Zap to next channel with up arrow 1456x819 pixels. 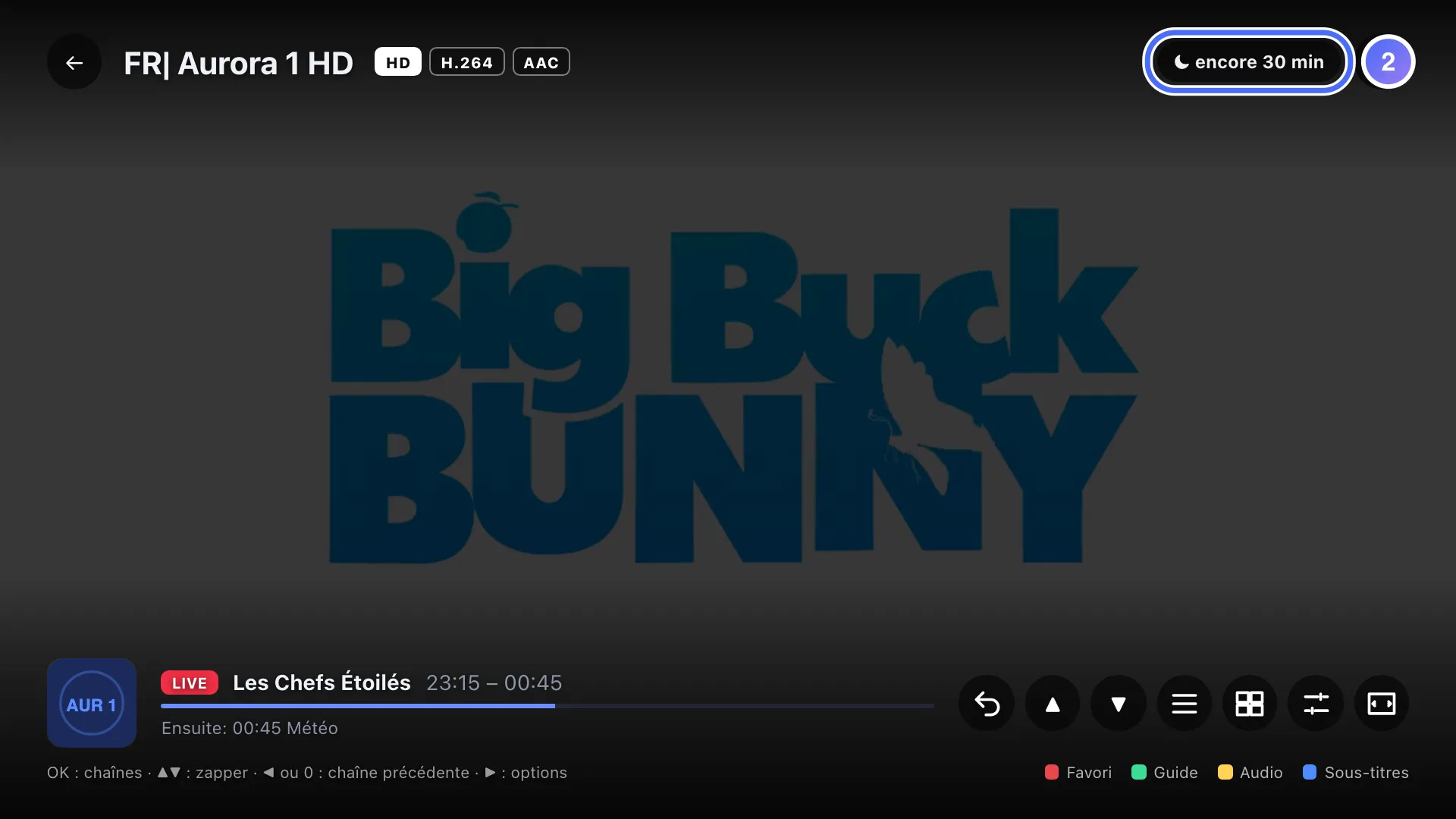pos(1053,704)
